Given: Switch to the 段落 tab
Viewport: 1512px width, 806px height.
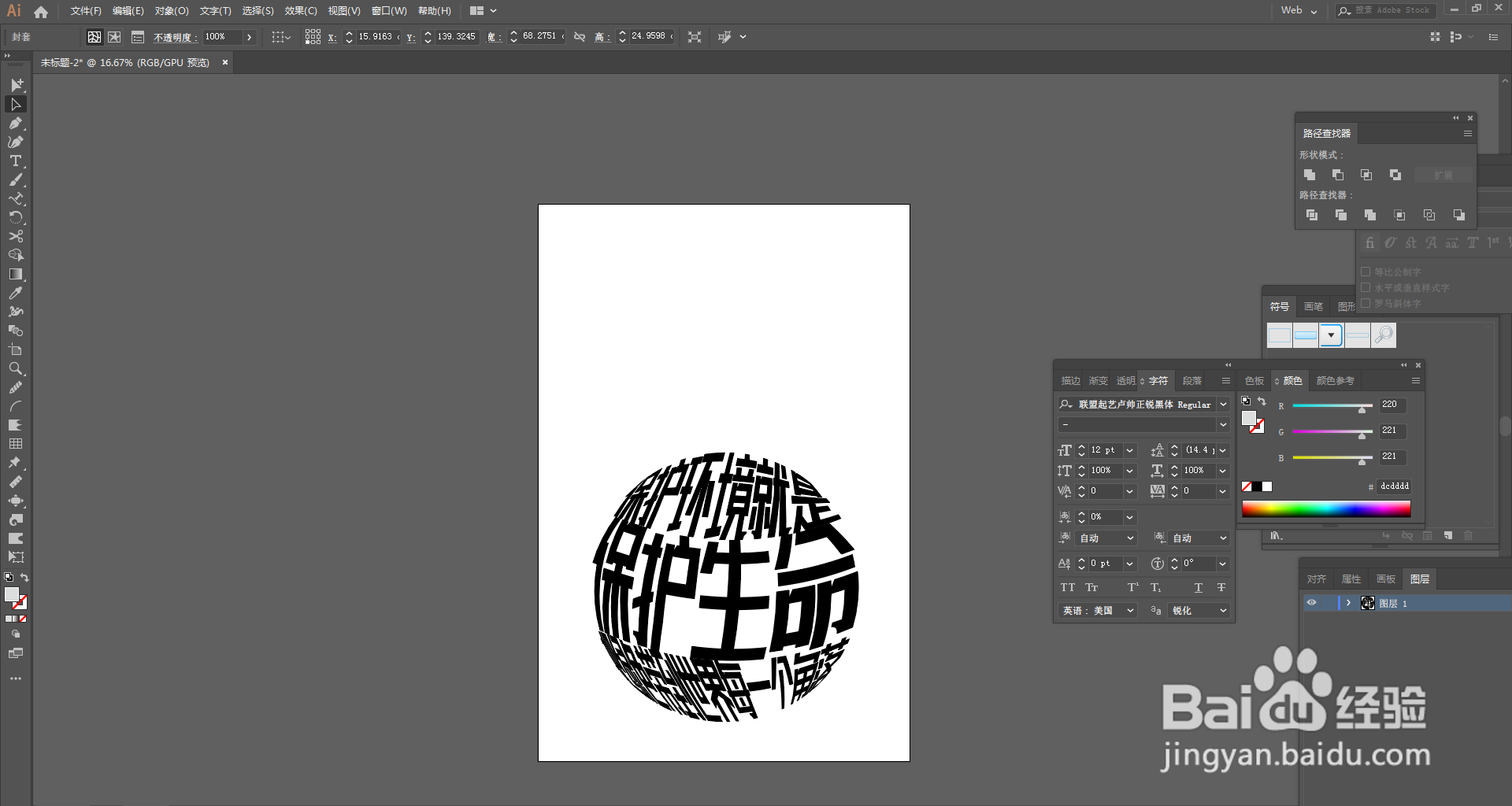Looking at the screenshot, I should (1192, 381).
